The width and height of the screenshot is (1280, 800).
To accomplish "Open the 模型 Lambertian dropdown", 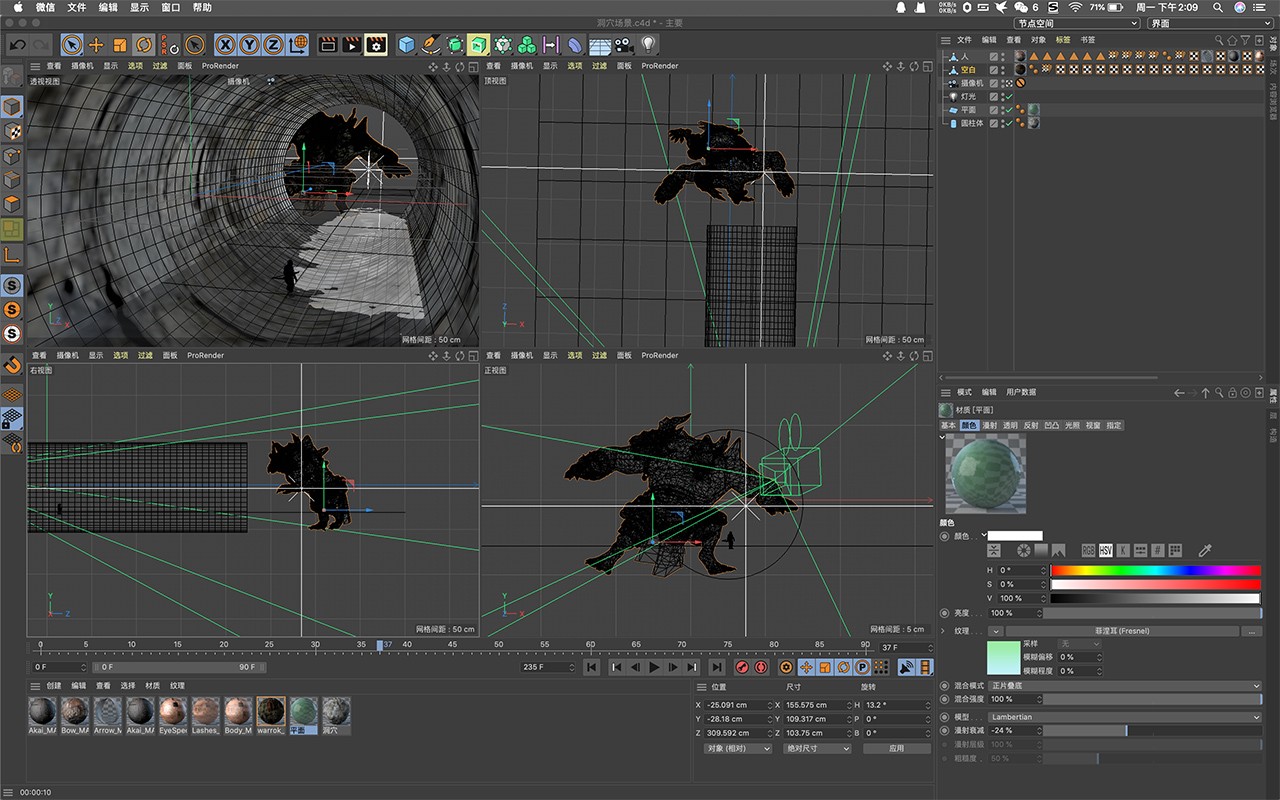I will 1125,717.
